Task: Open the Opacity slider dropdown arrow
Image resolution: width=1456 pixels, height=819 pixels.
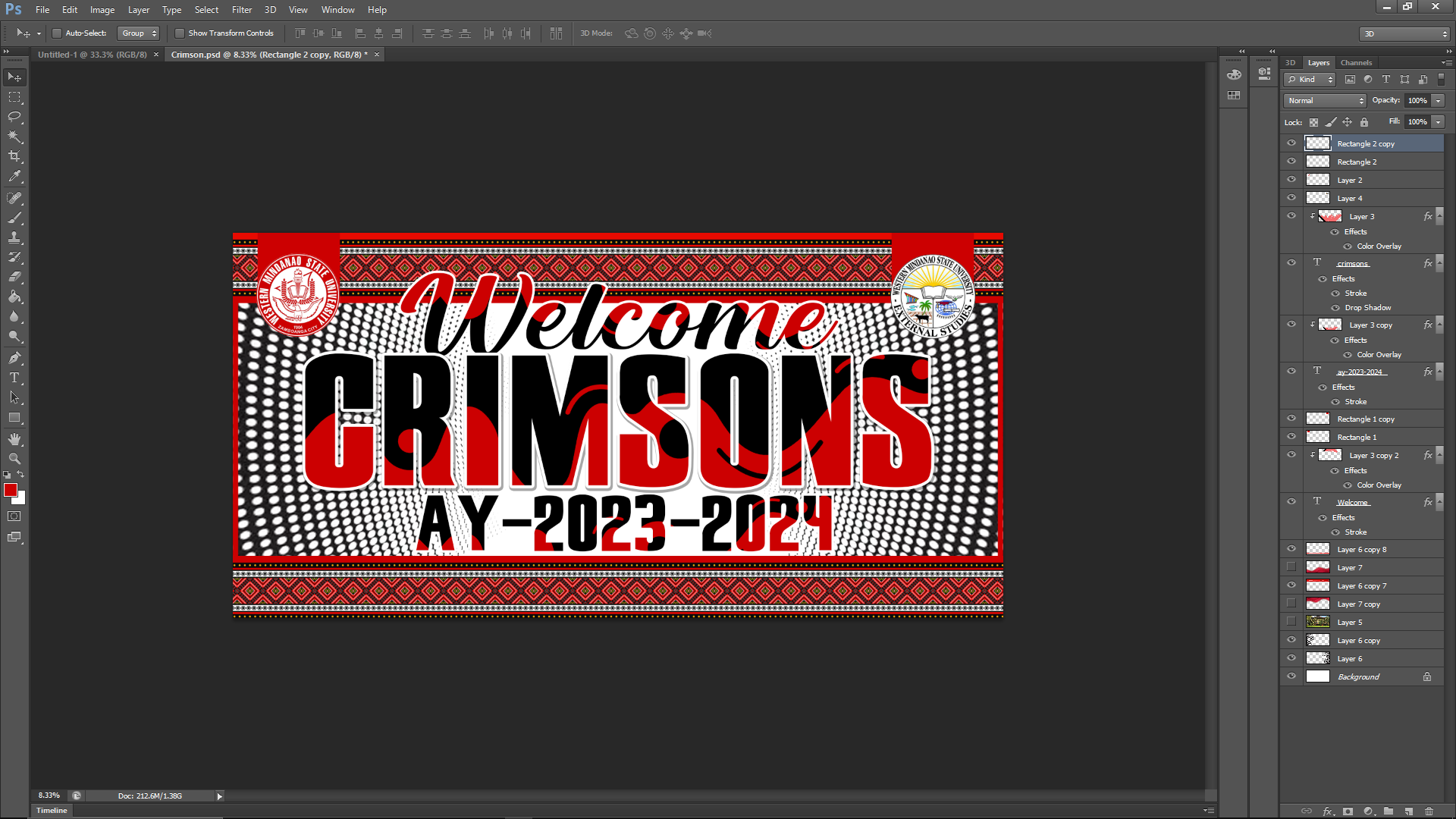Action: point(1438,101)
